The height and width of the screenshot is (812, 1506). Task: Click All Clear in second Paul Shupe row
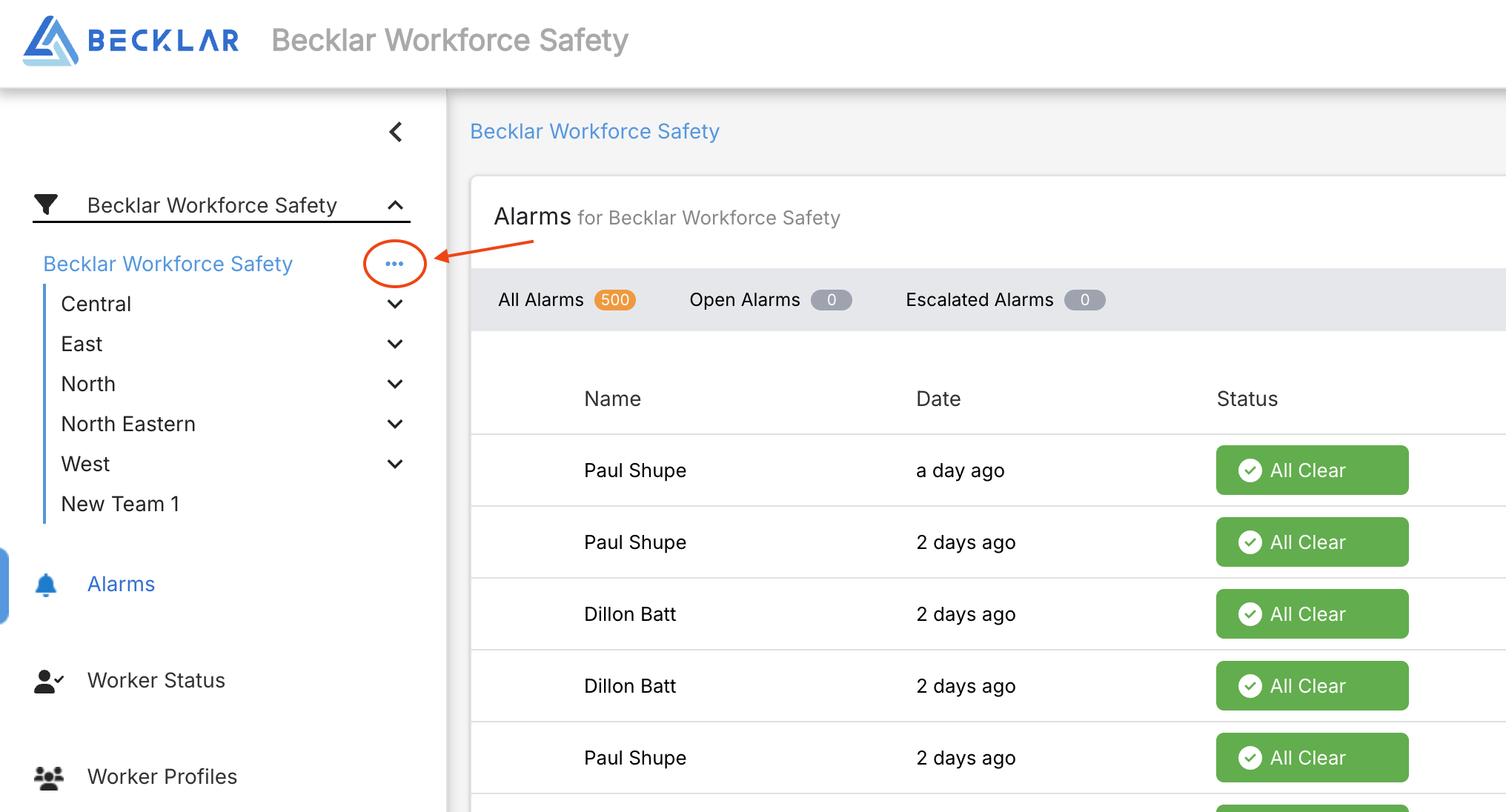coord(1312,542)
